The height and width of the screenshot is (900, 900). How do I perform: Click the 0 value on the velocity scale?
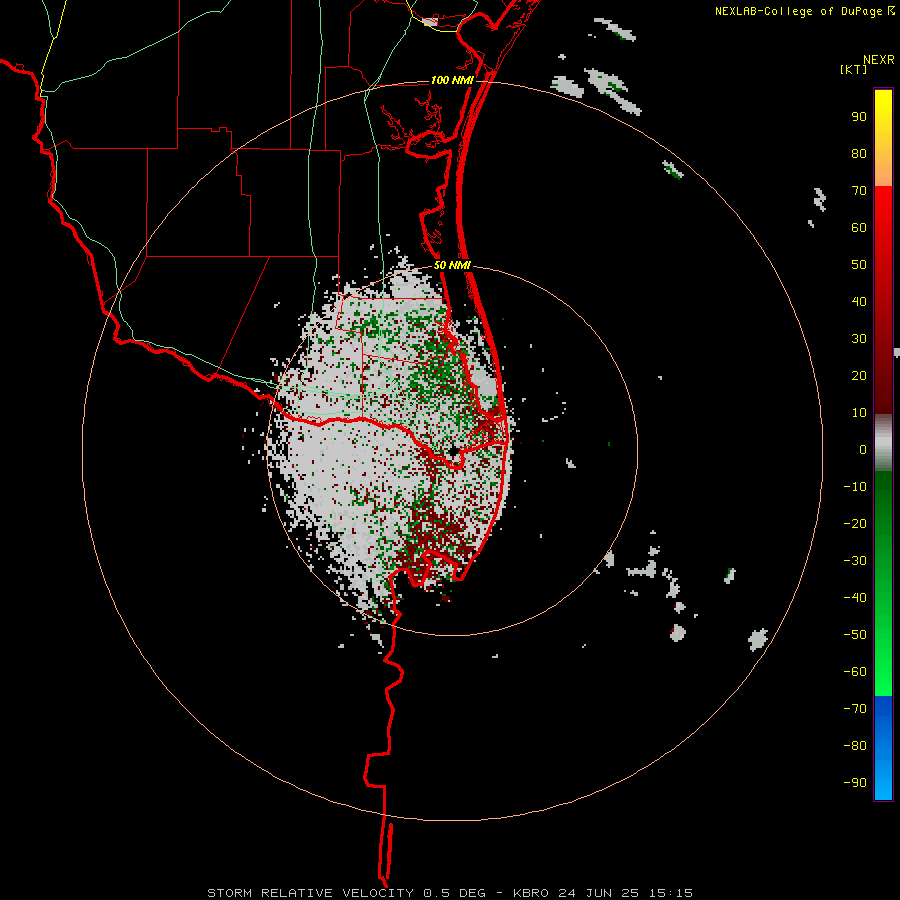pyautogui.click(x=863, y=449)
